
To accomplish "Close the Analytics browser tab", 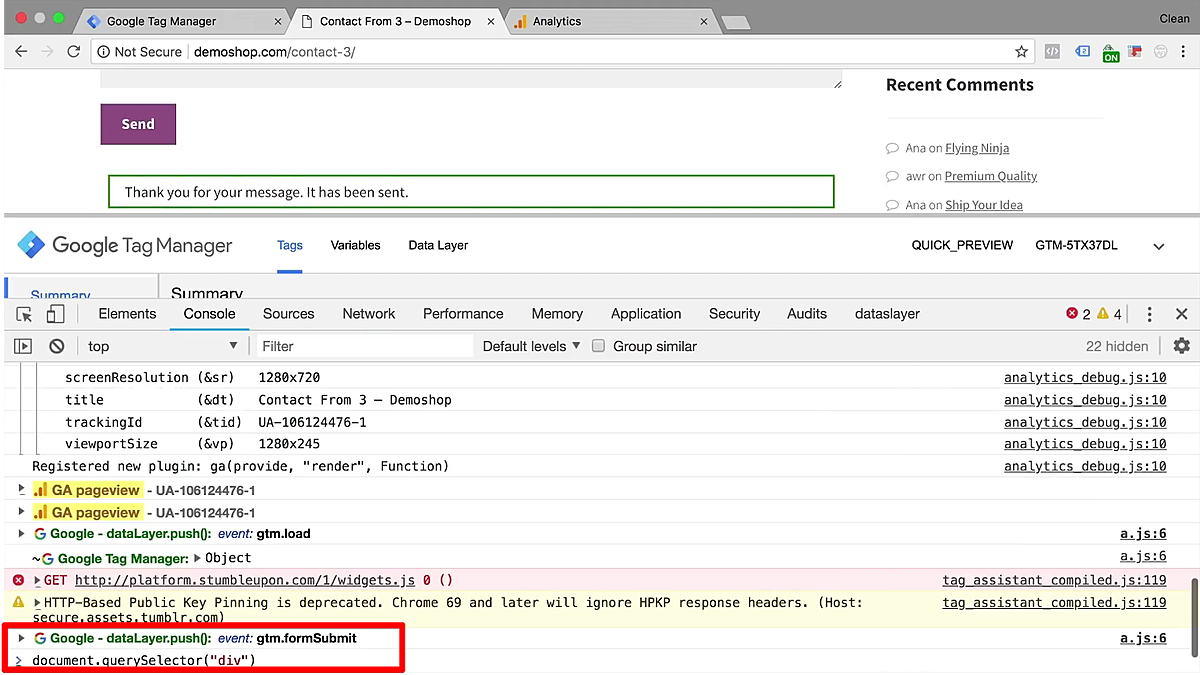I will pos(704,21).
